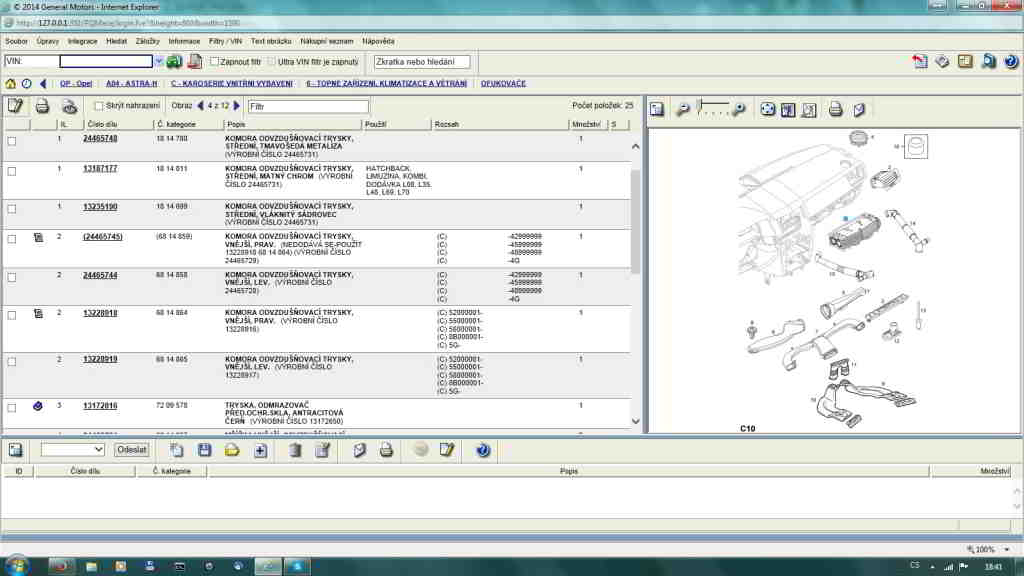Print the parts list with printer icon
The width and height of the screenshot is (1024, 576).
[42, 106]
